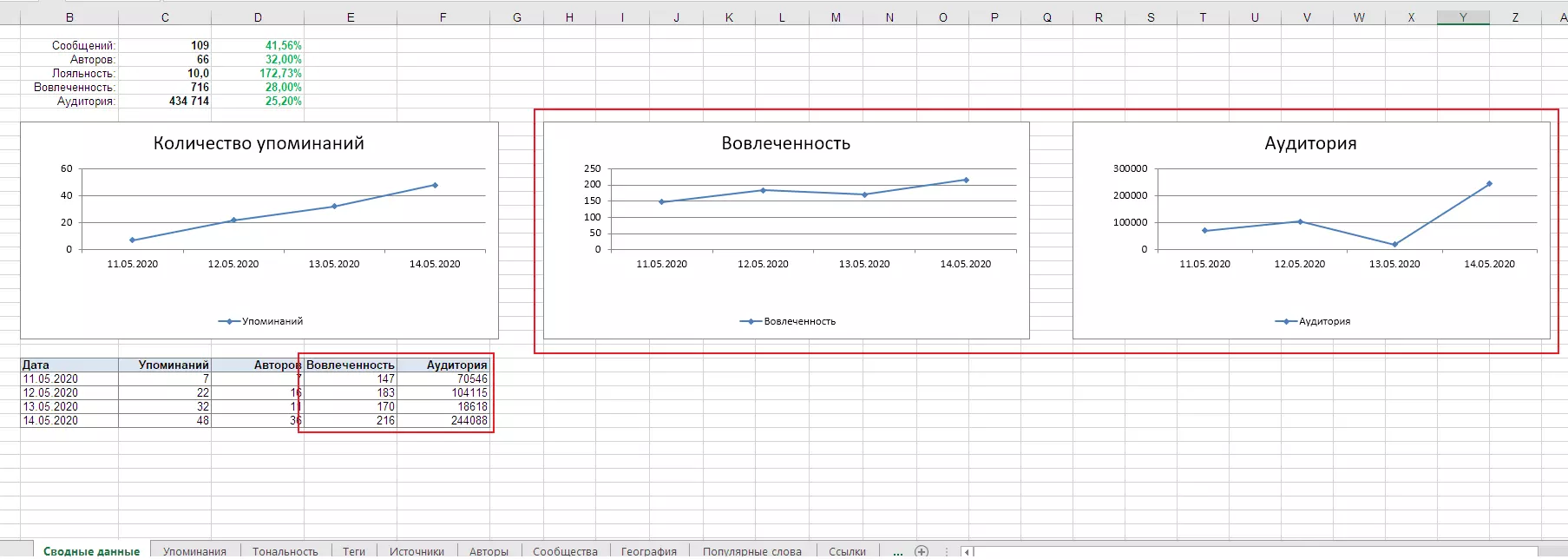Screen dimensions: 1568x559
Task: Select the Упоминаний legend entry
Action: 260,321
